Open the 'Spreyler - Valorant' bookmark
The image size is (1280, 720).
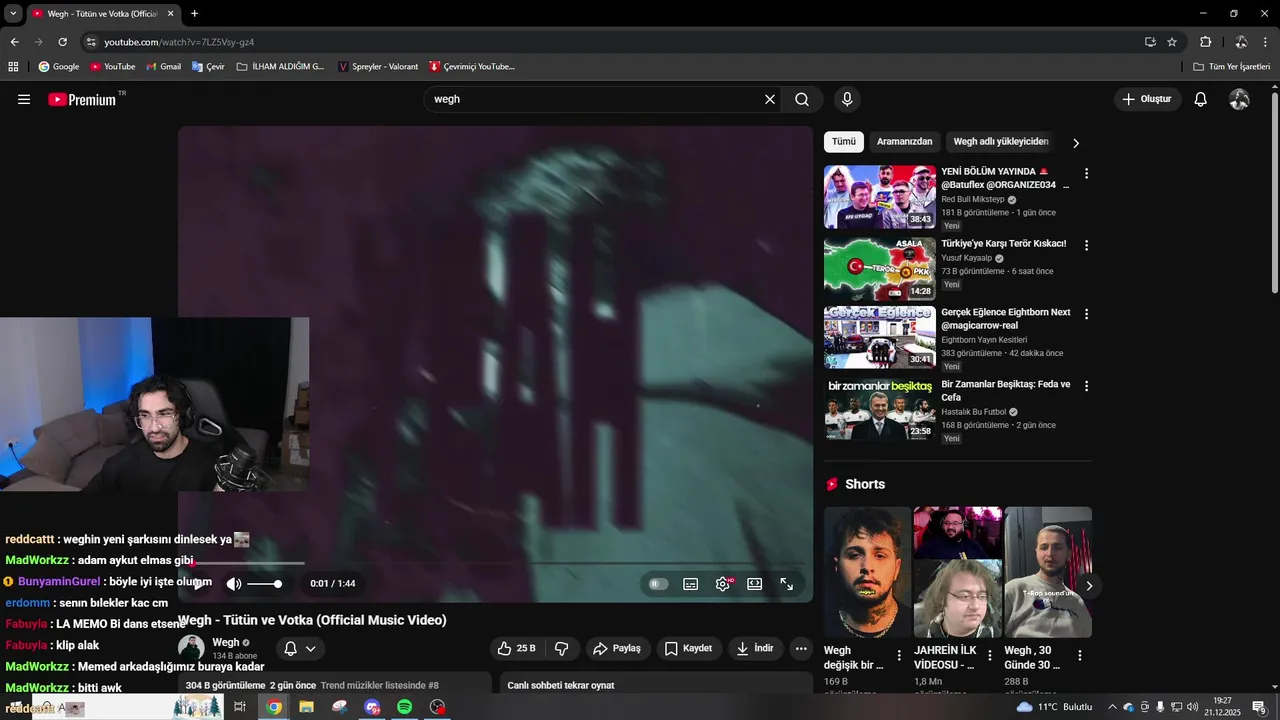pos(378,67)
